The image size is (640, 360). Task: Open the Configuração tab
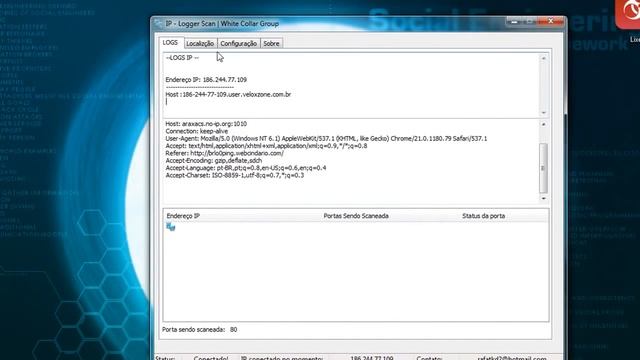(x=238, y=44)
